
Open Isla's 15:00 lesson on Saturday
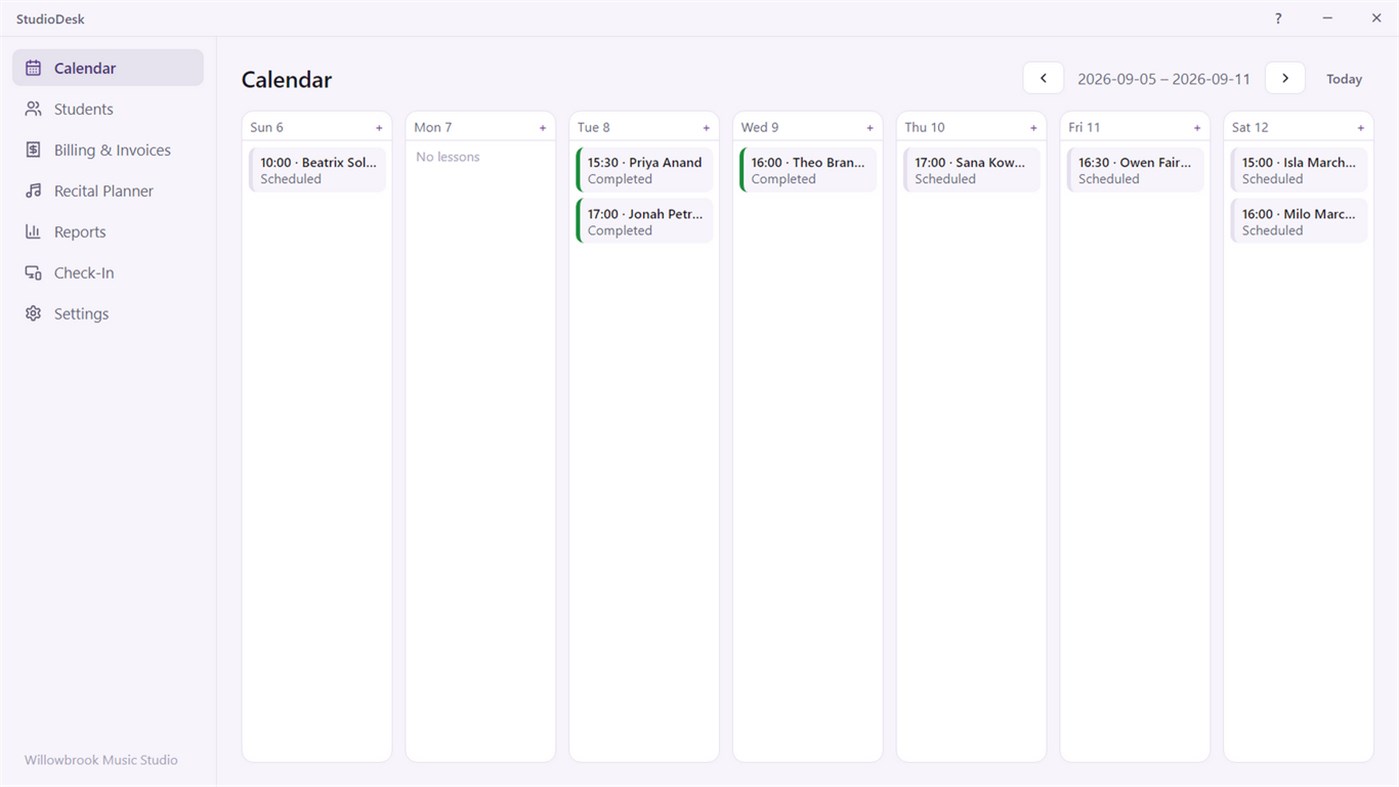point(1299,170)
